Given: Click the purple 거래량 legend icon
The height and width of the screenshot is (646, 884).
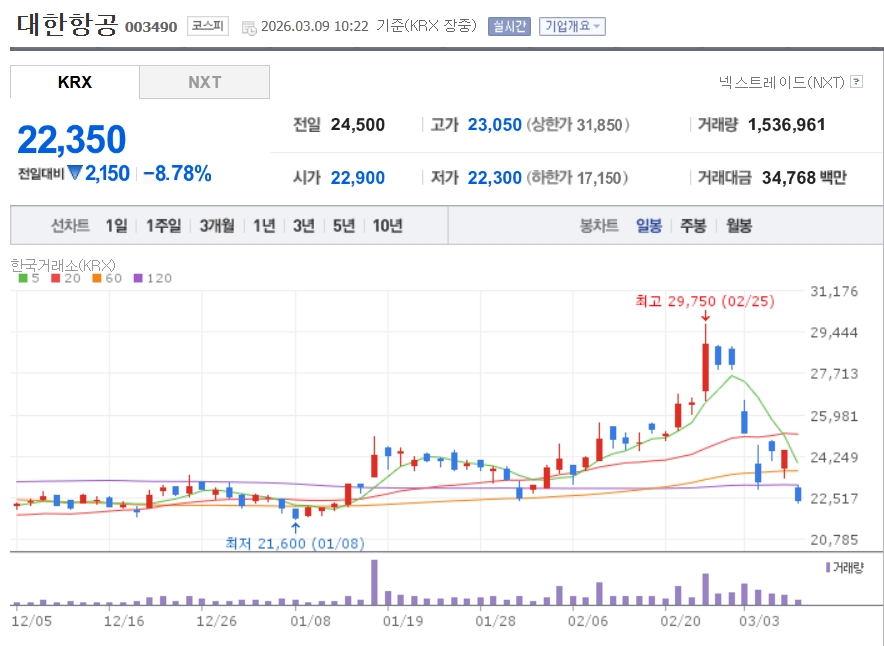Looking at the screenshot, I should click(x=828, y=567).
